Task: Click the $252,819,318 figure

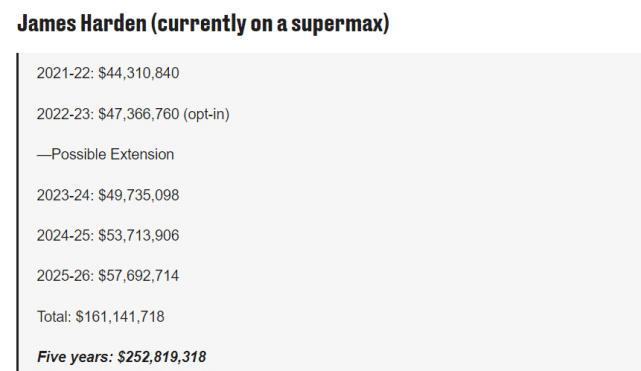Action: 162,357
